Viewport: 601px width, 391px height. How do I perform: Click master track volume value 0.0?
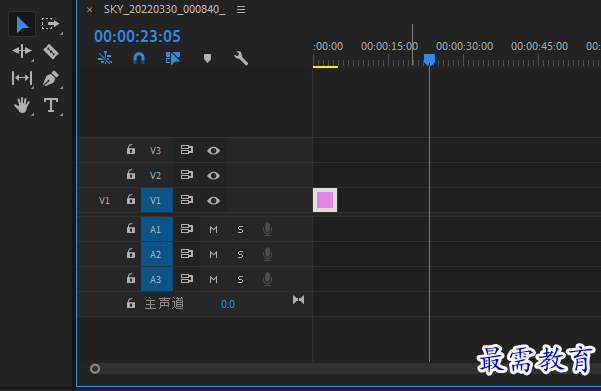[x=228, y=304]
